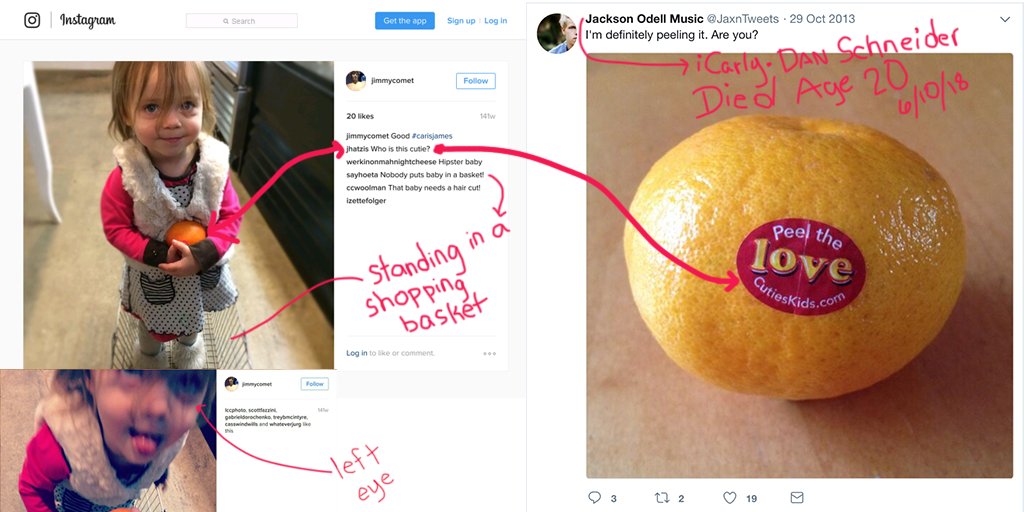1024x512 pixels.
Task: Like the tweet with the heart icon
Action: click(730, 498)
